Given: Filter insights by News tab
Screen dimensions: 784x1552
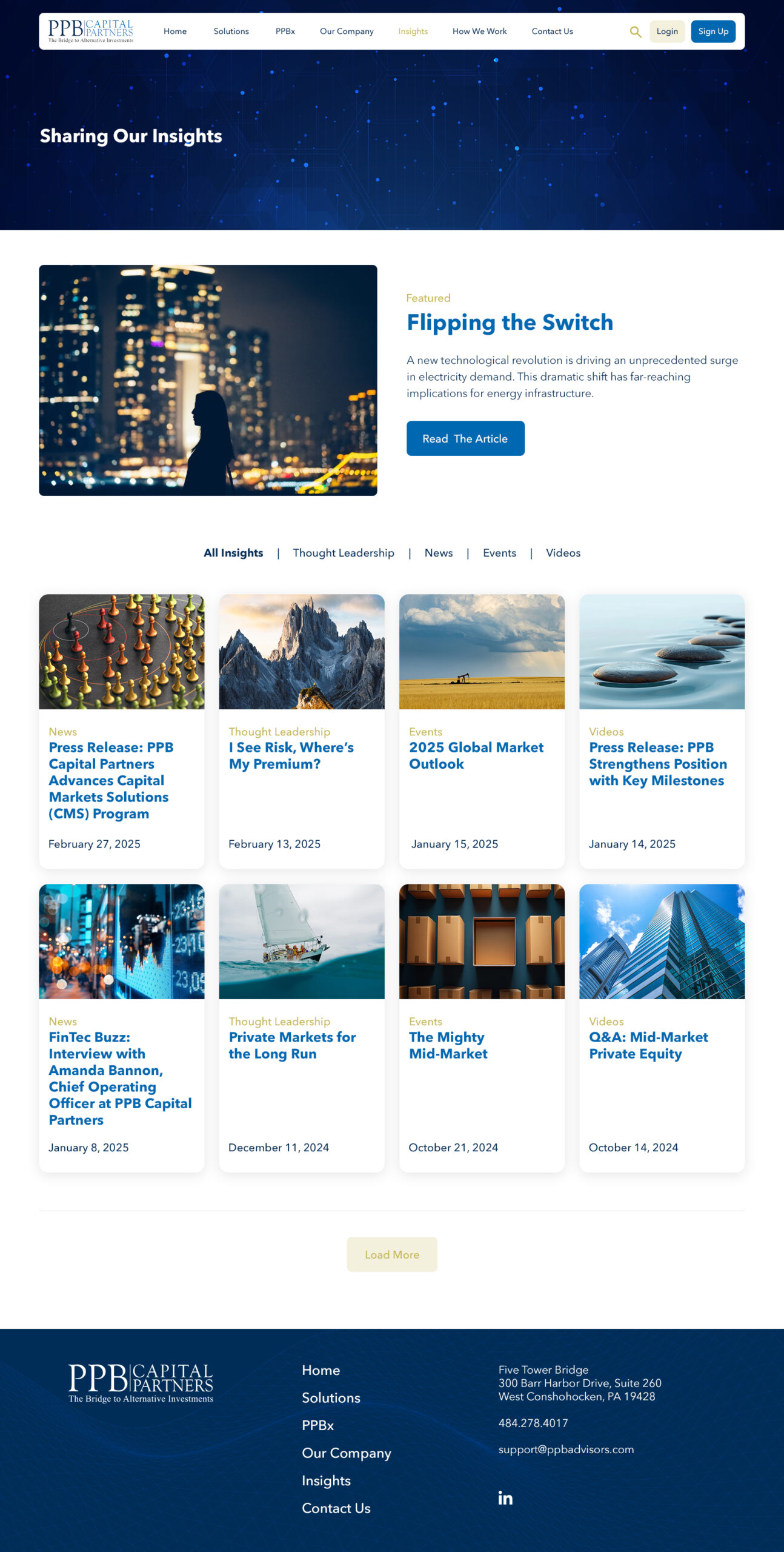Looking at the screenshot, I should (439, 553).
